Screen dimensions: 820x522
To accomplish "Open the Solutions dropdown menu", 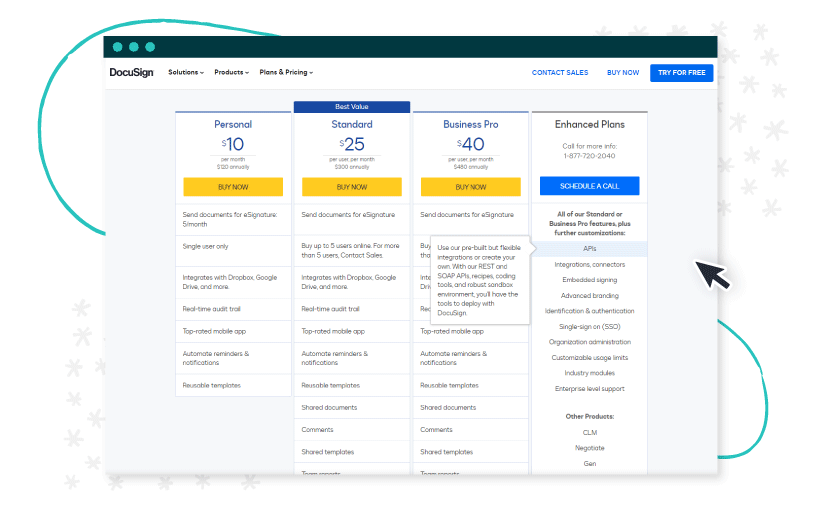I will (x=186, y=72).
